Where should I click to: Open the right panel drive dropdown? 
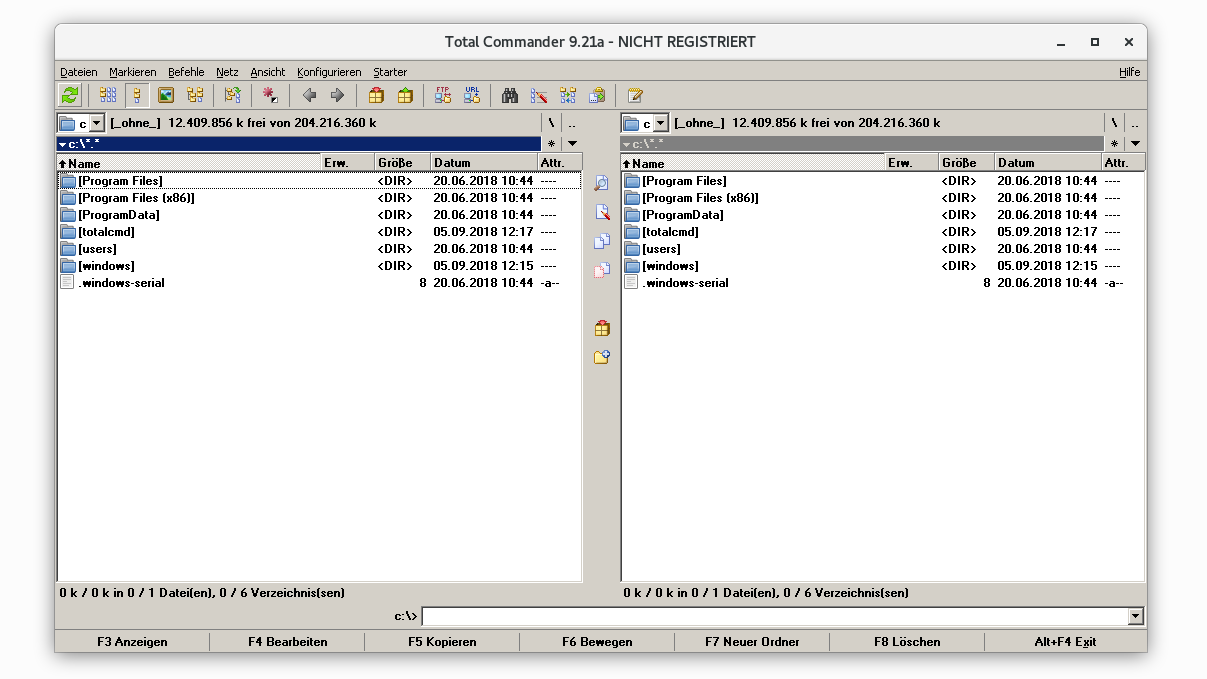(660, 123)
